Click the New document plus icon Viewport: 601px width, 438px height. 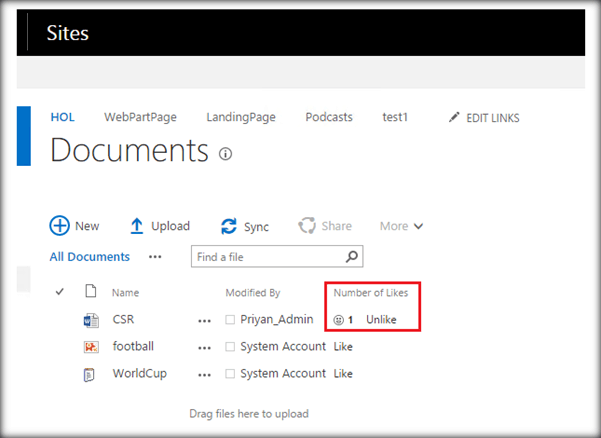(x=59, y=226)
